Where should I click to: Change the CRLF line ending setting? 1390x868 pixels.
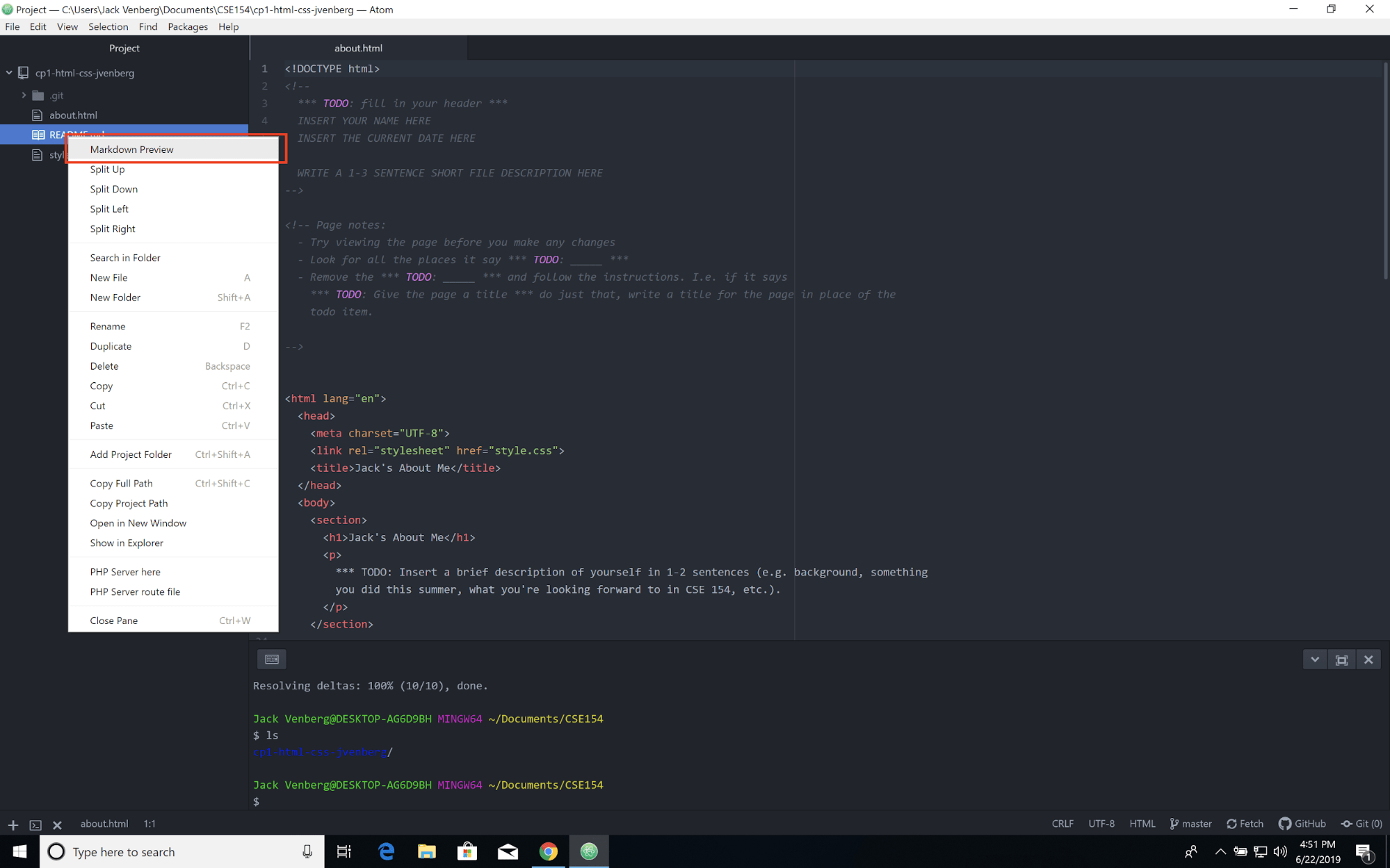1062,824
